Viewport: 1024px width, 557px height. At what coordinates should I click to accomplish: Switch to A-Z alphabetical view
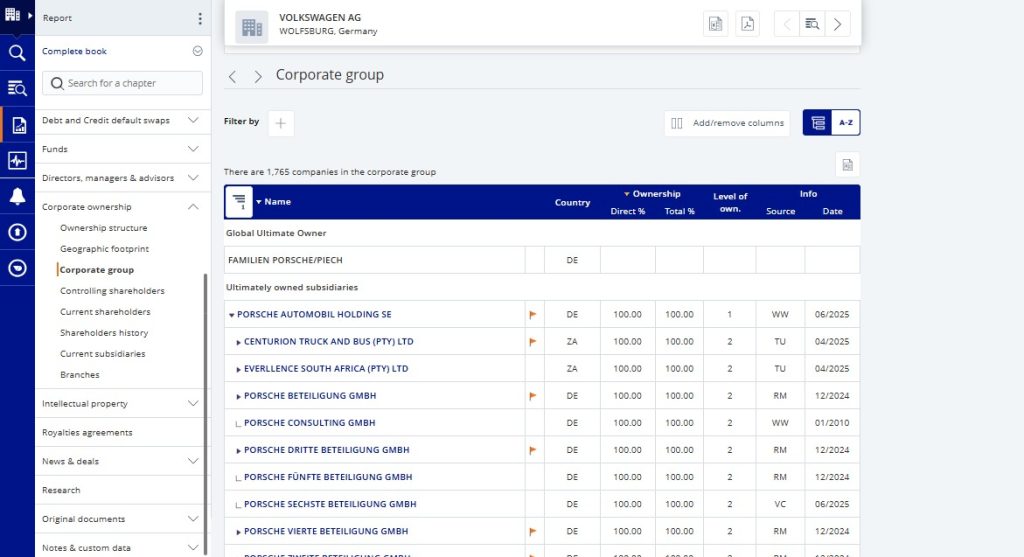point(846,123)
